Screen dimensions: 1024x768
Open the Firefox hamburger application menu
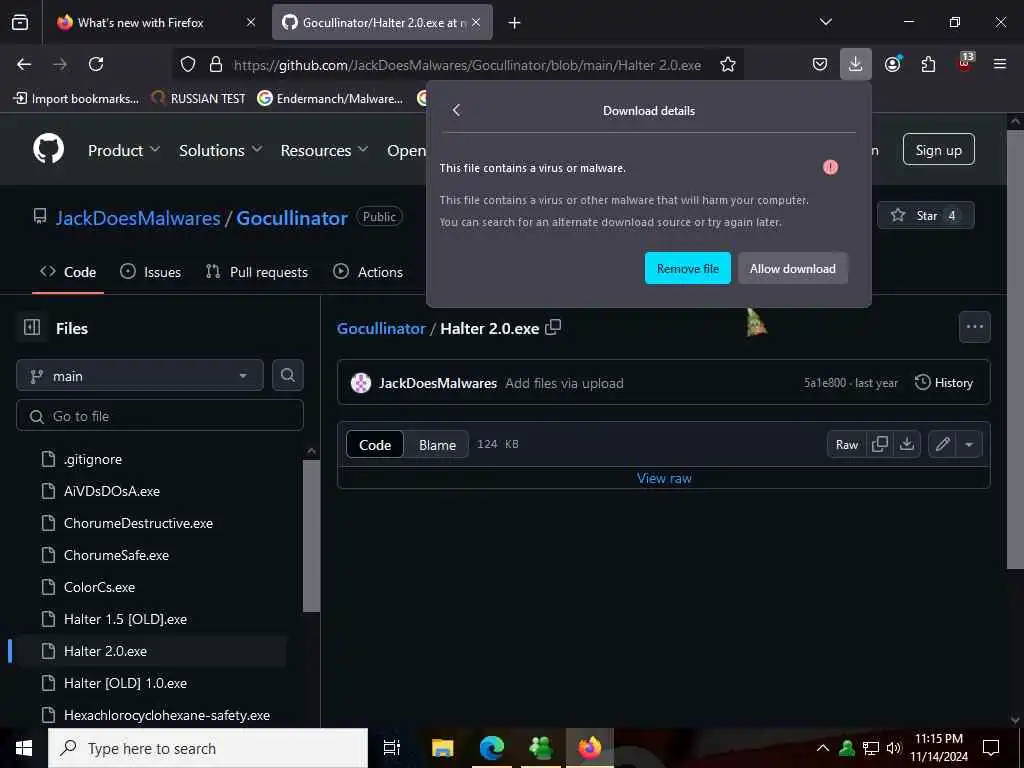tap(1000, 64)
